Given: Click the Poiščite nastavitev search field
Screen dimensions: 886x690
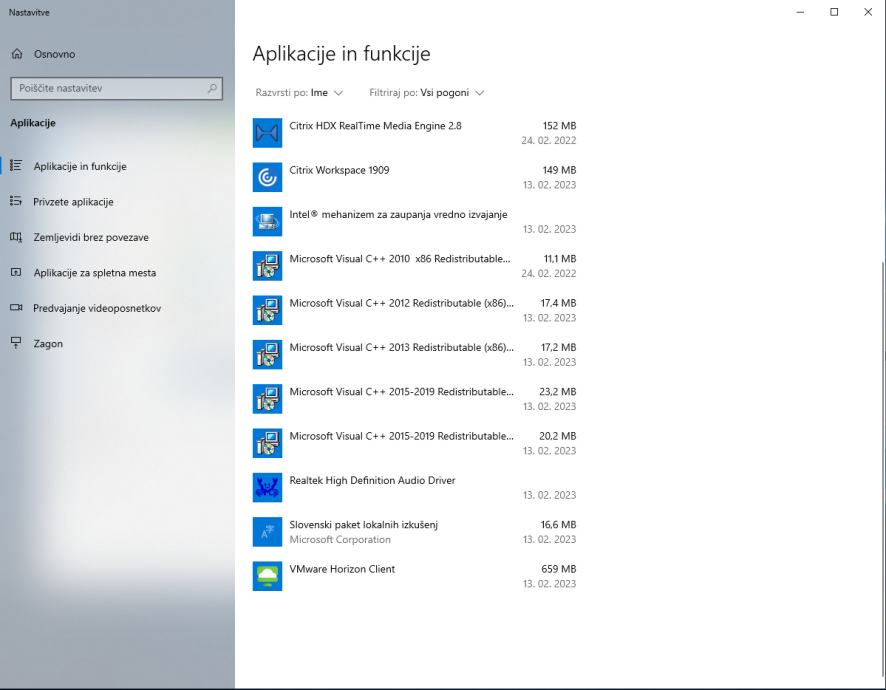Looking at the screenshot, I should coord(116,88).
